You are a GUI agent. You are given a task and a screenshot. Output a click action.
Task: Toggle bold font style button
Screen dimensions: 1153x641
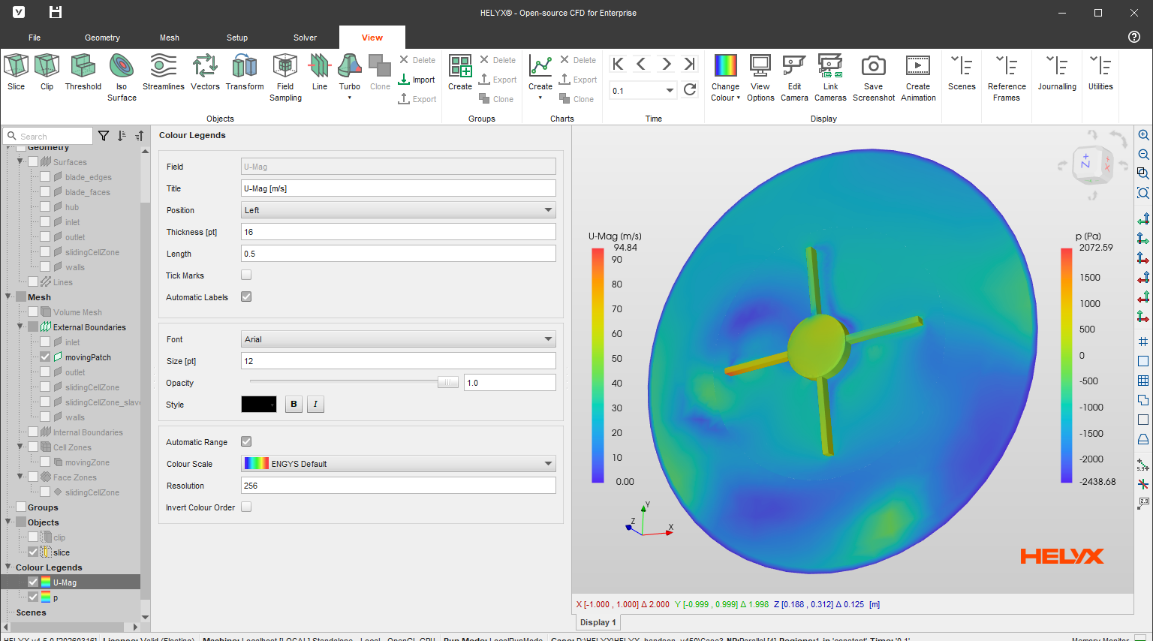click(293, 404)
